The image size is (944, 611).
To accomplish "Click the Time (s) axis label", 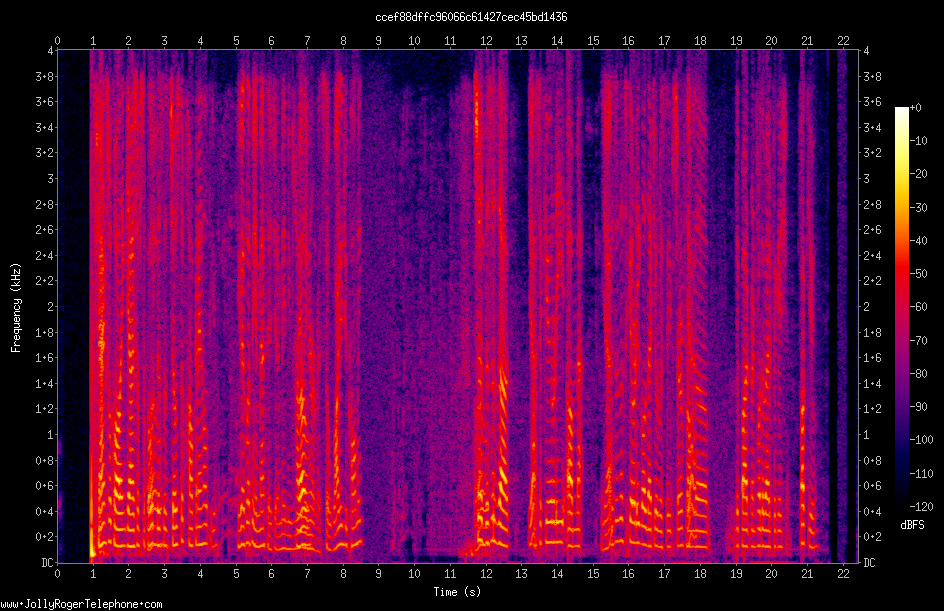I will tap(457, 592).
